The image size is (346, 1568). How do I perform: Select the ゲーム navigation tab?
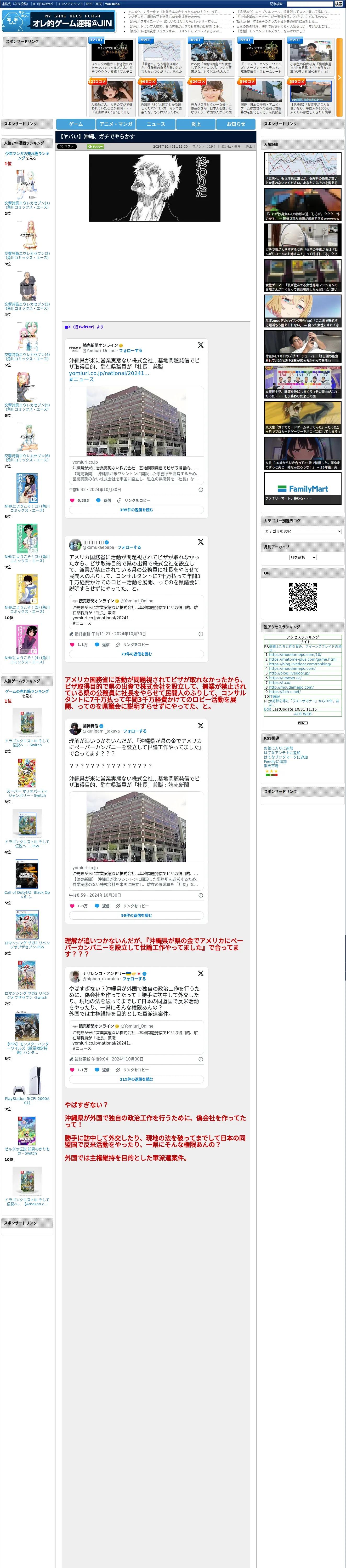point(76,124)
